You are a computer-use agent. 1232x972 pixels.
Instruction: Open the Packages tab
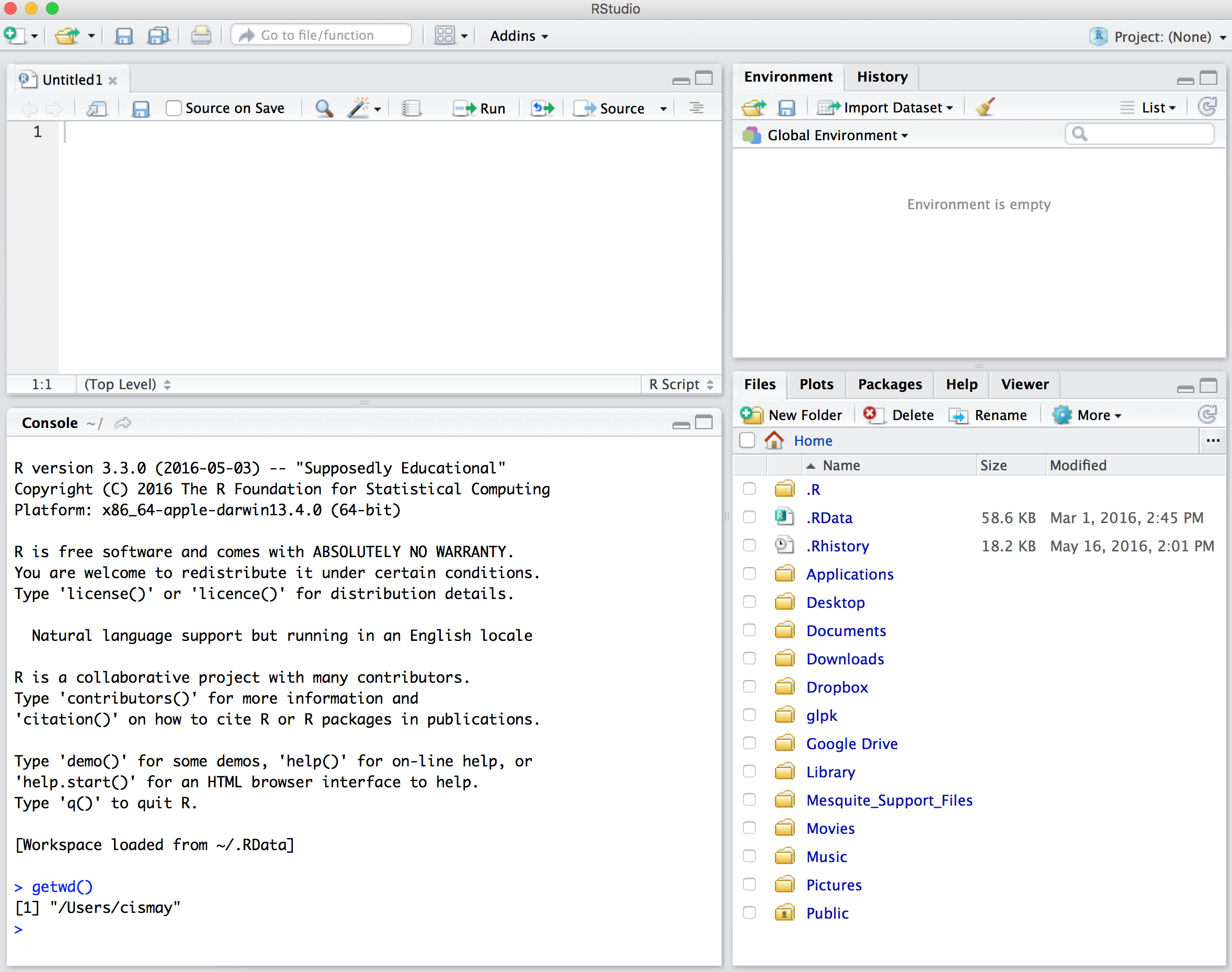click(889, 384)
